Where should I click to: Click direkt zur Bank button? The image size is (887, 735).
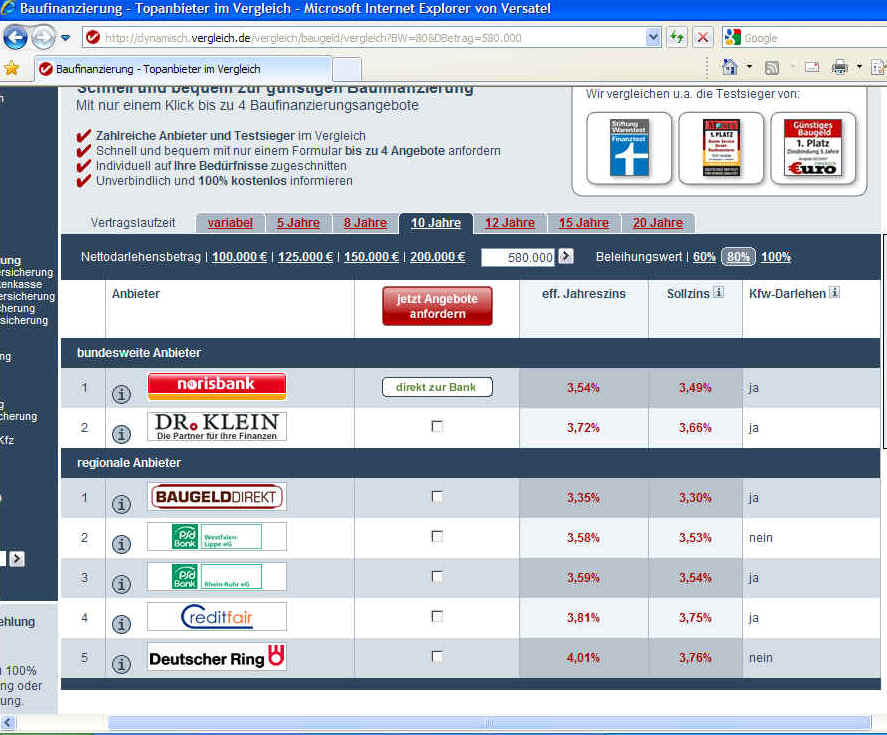pos(437,387)
